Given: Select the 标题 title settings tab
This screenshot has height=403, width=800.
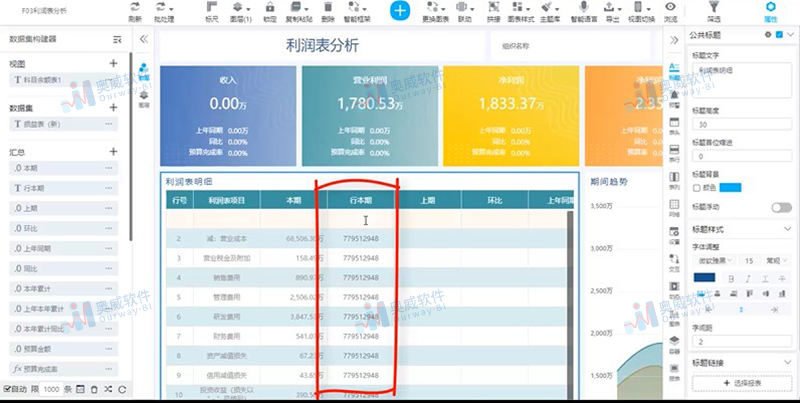Looking at the screenshot, I should tap(674, 71).
